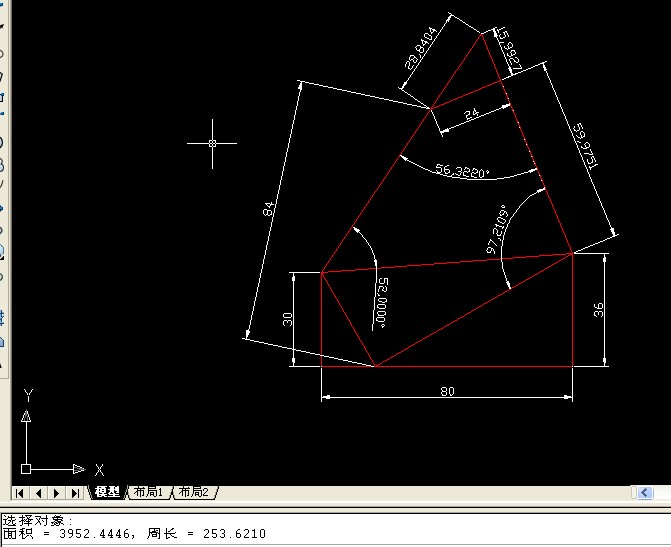The height and width of the screenshot is (547, 671).
Task: Choose the Hatch tool icon
Action: tap(1, 319)
